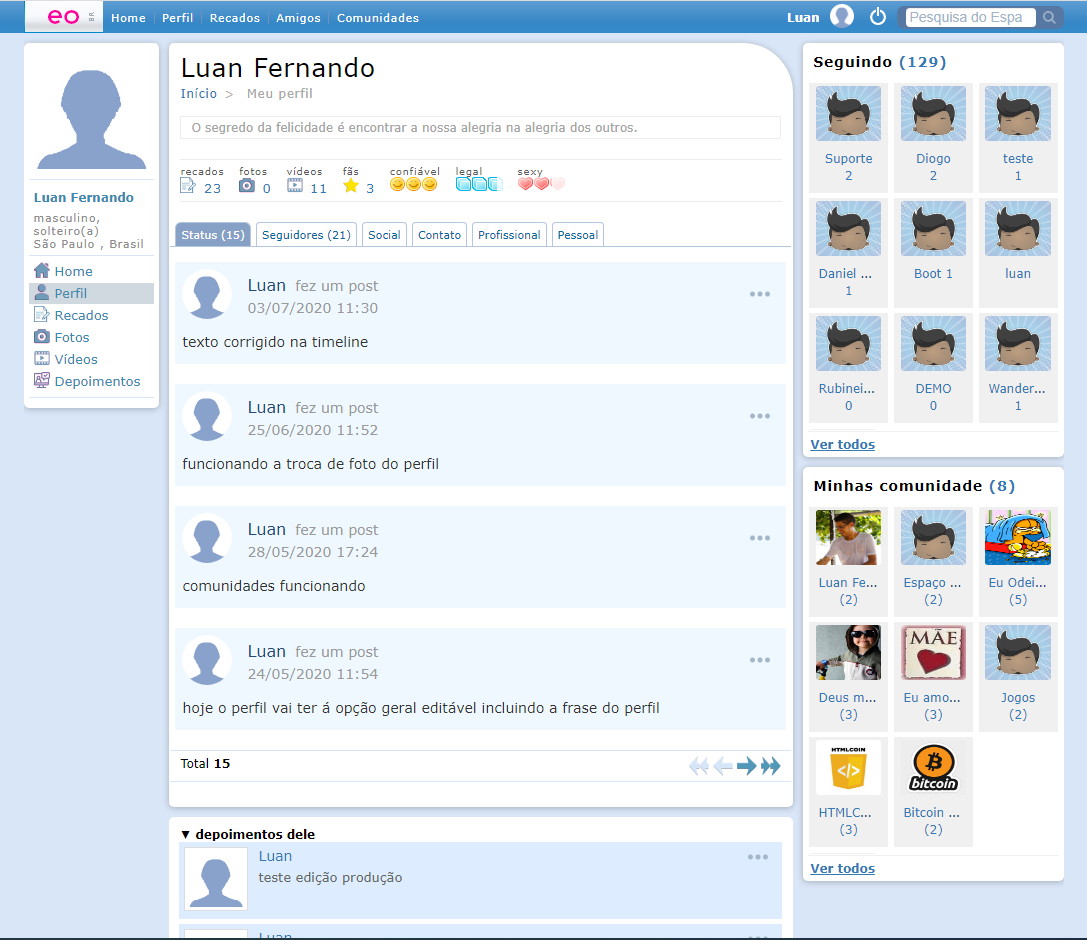Screen dimensions: 1087x940
Task: Click the fãs star icon
Action: tap(351, 185)
